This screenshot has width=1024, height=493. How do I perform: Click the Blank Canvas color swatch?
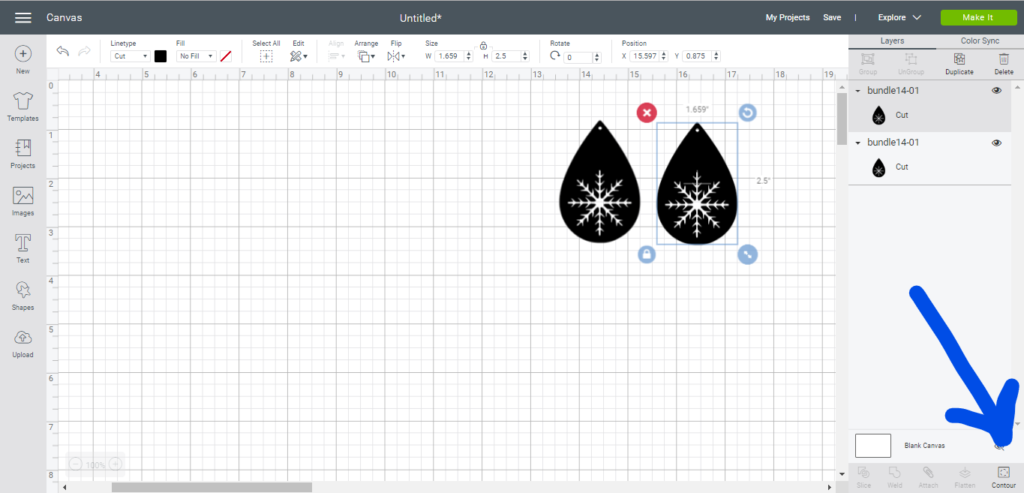point(873,445)
